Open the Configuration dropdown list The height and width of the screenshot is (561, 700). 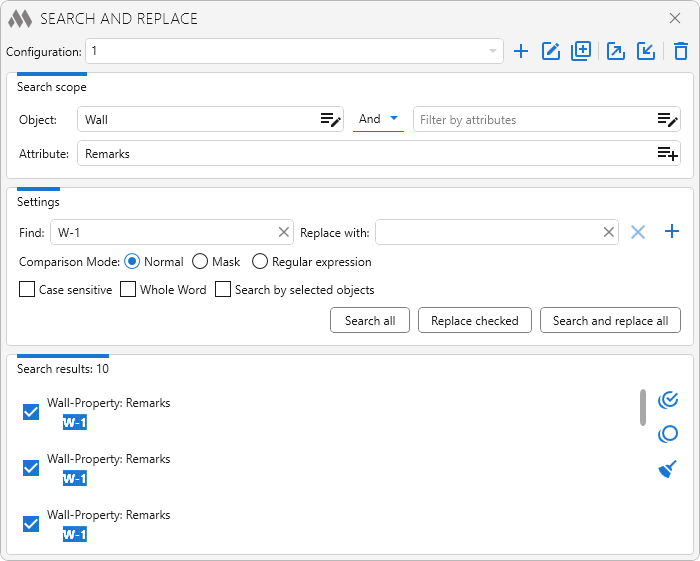point(493,51)
